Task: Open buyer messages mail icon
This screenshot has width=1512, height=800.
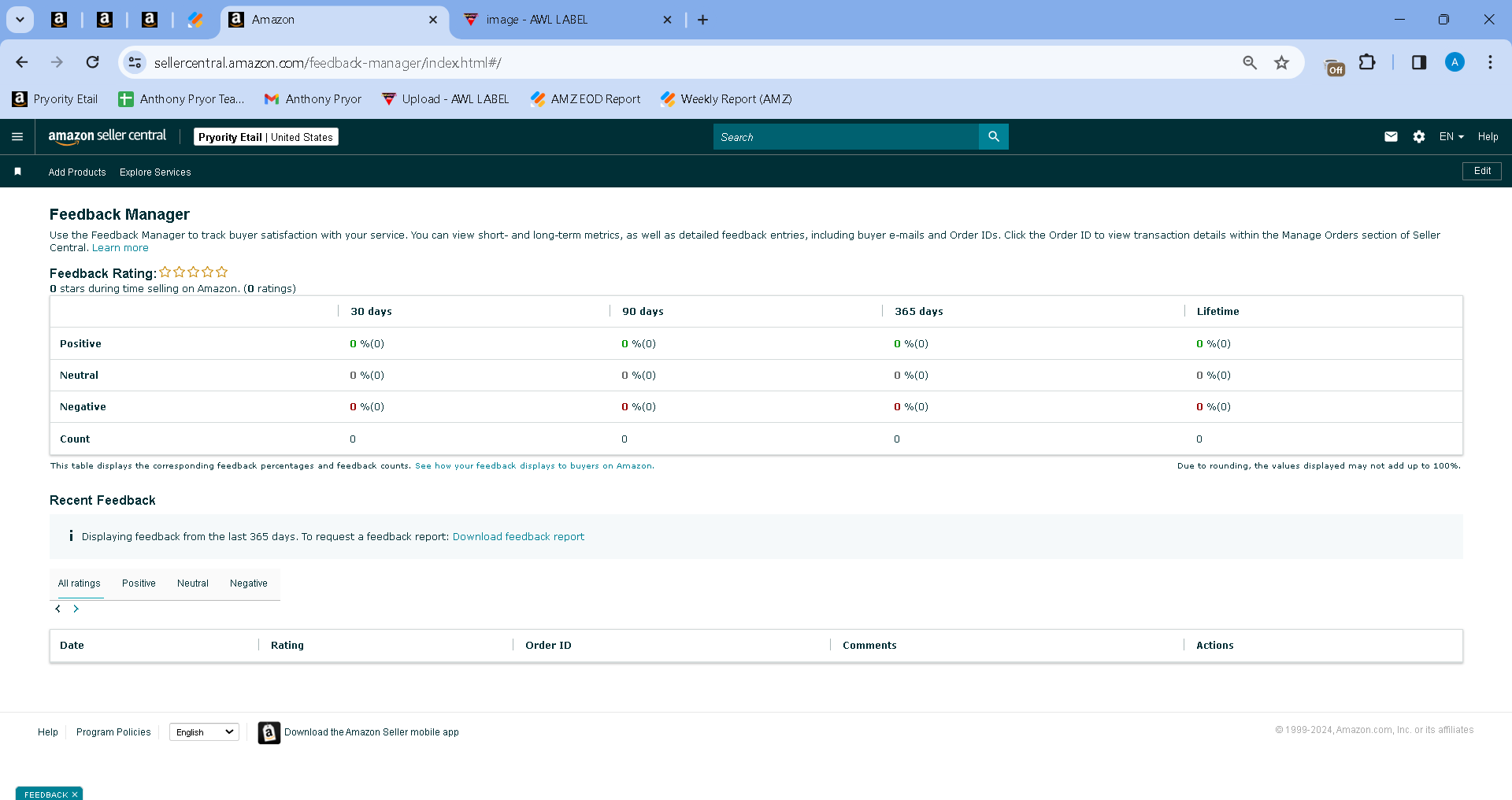Action: 1391,137
